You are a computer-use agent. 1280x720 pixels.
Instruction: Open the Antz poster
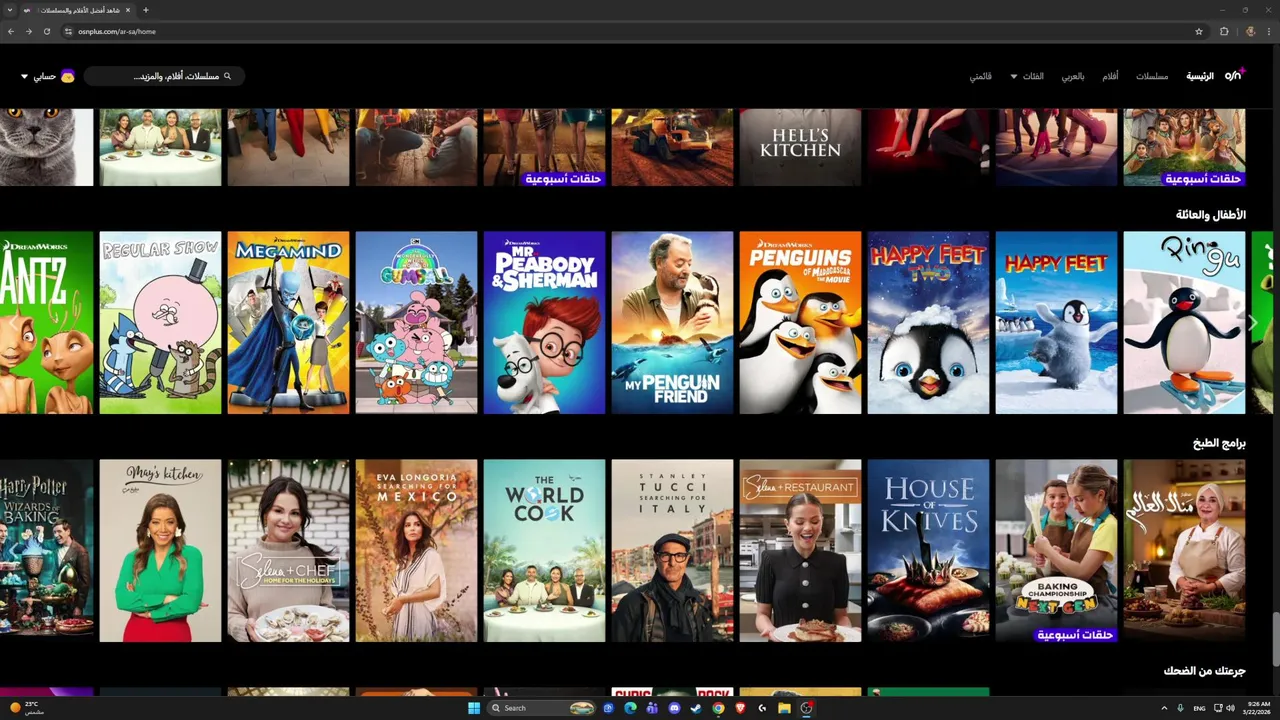click(x=46, y=323)
